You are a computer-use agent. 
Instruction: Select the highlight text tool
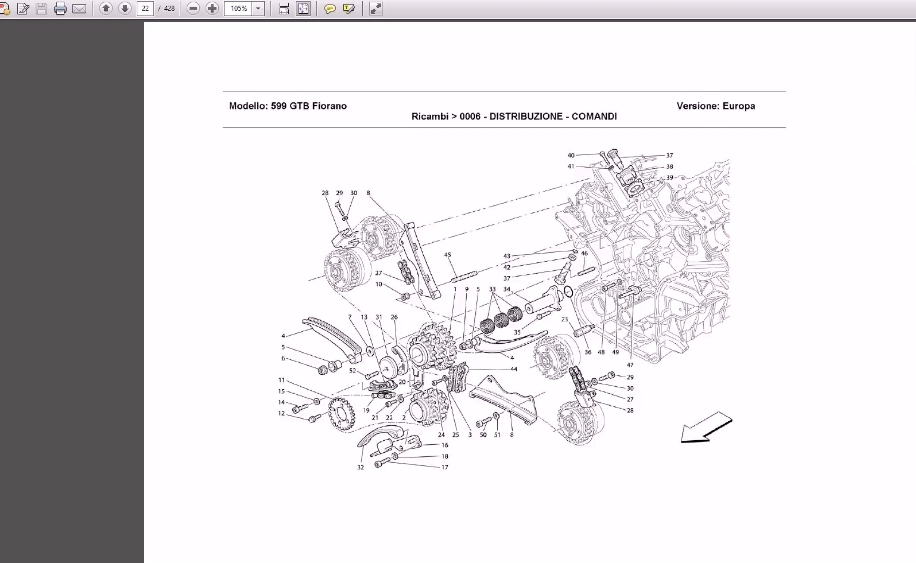(349, 9)
